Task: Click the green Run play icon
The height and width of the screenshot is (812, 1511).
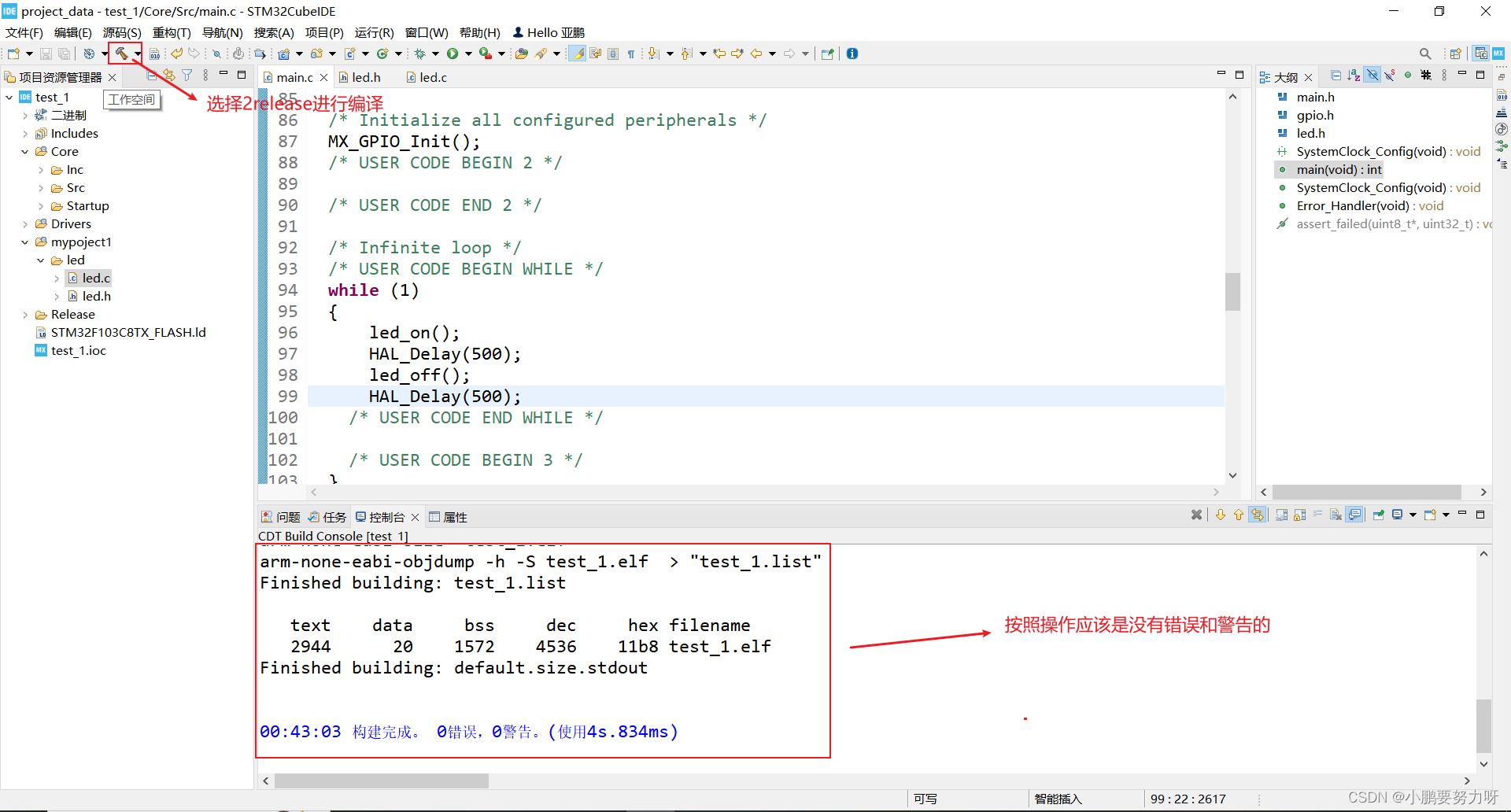Action: 453,54
